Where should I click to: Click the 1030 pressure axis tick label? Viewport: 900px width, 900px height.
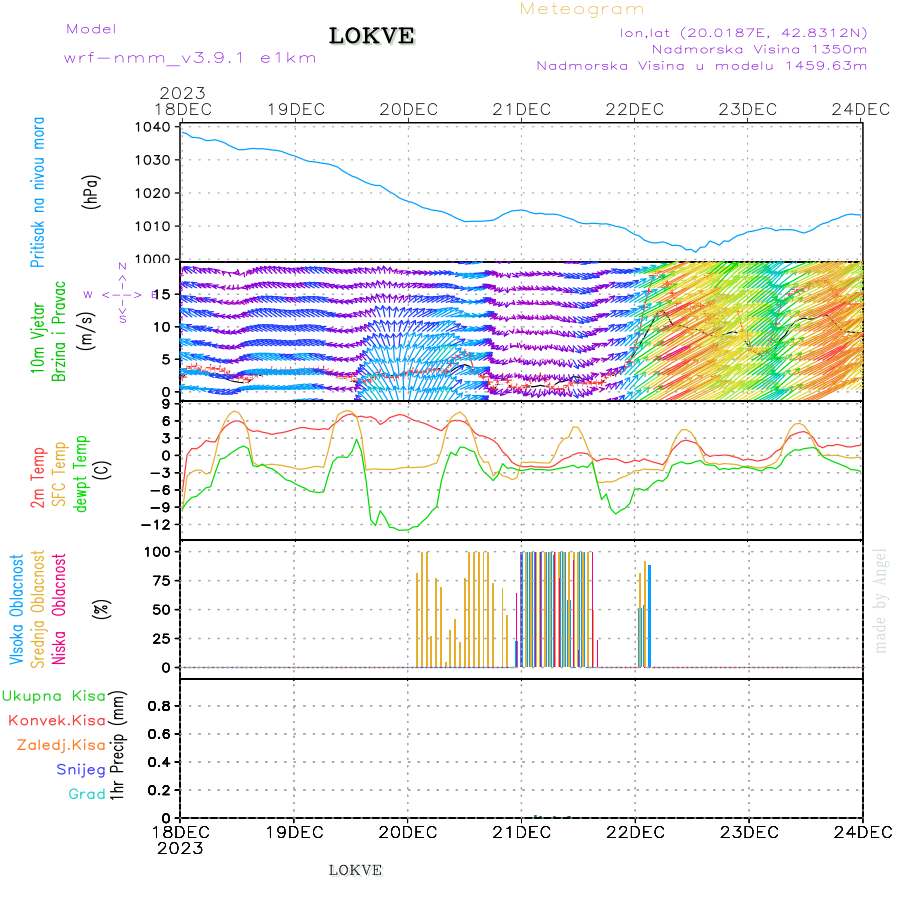153,160
